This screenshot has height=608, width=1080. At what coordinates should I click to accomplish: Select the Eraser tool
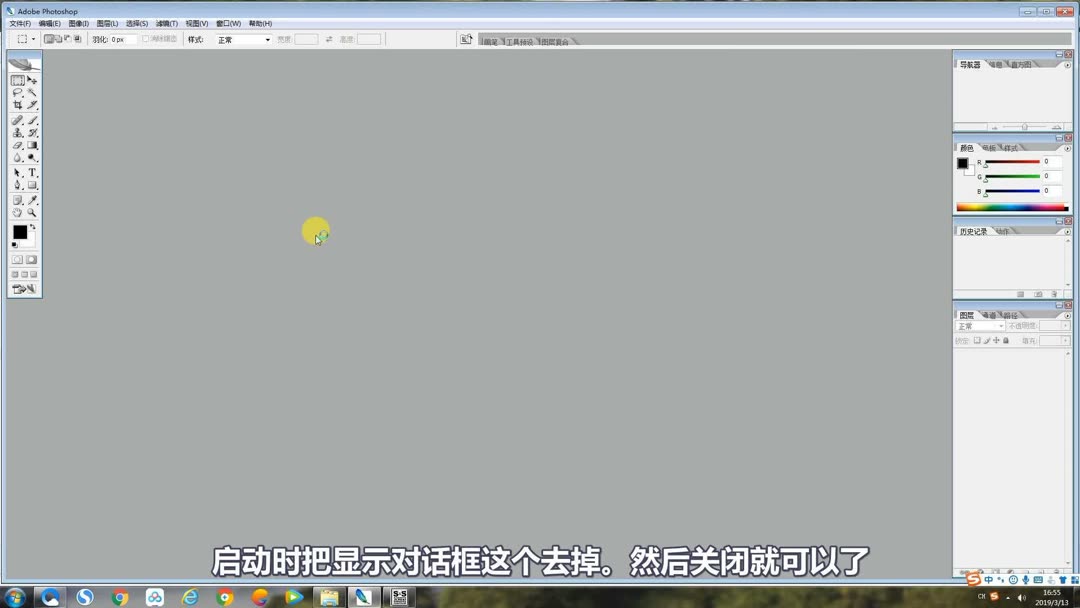coord(17,144)
